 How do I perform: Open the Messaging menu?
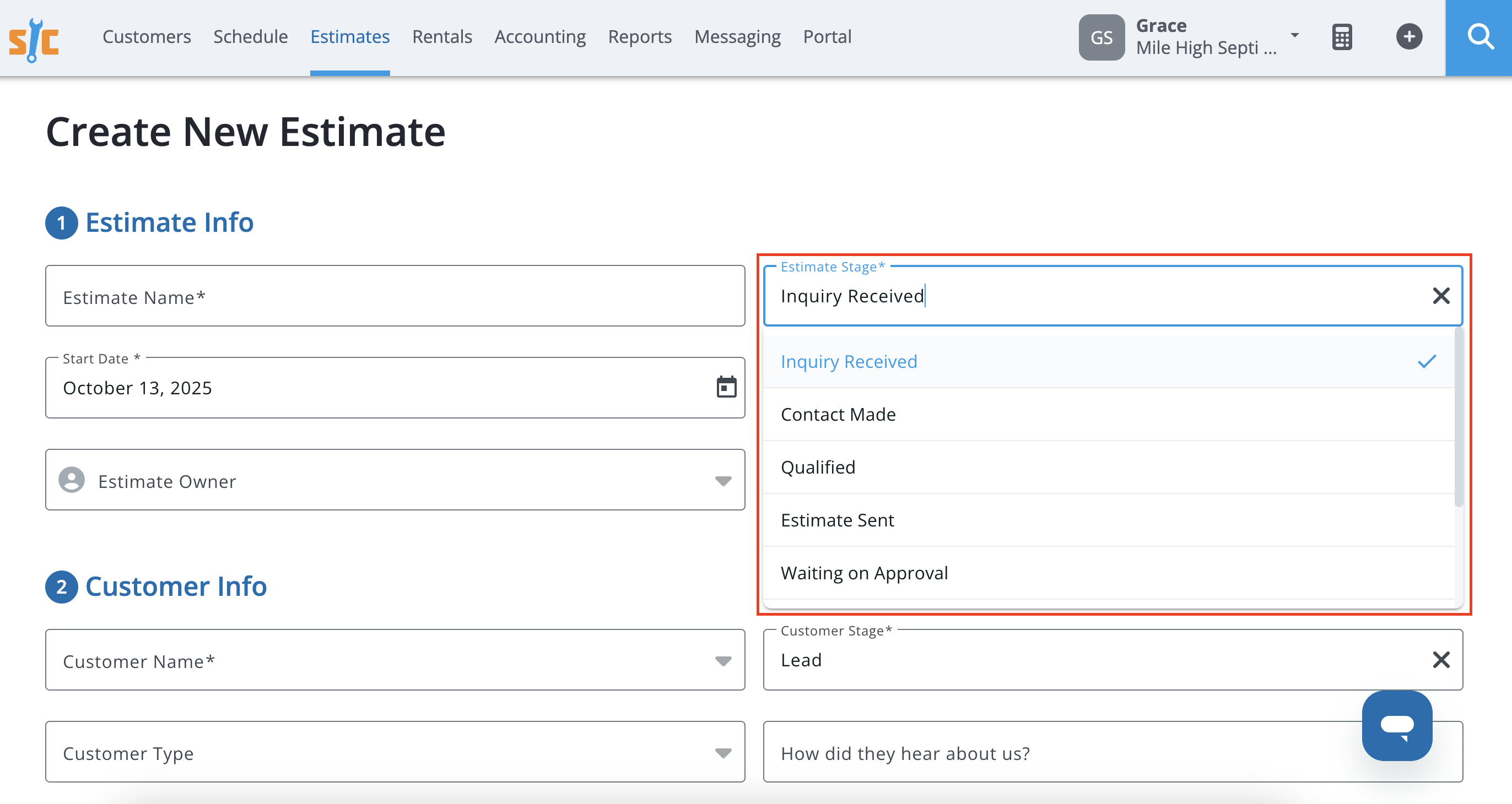point(737,37)
